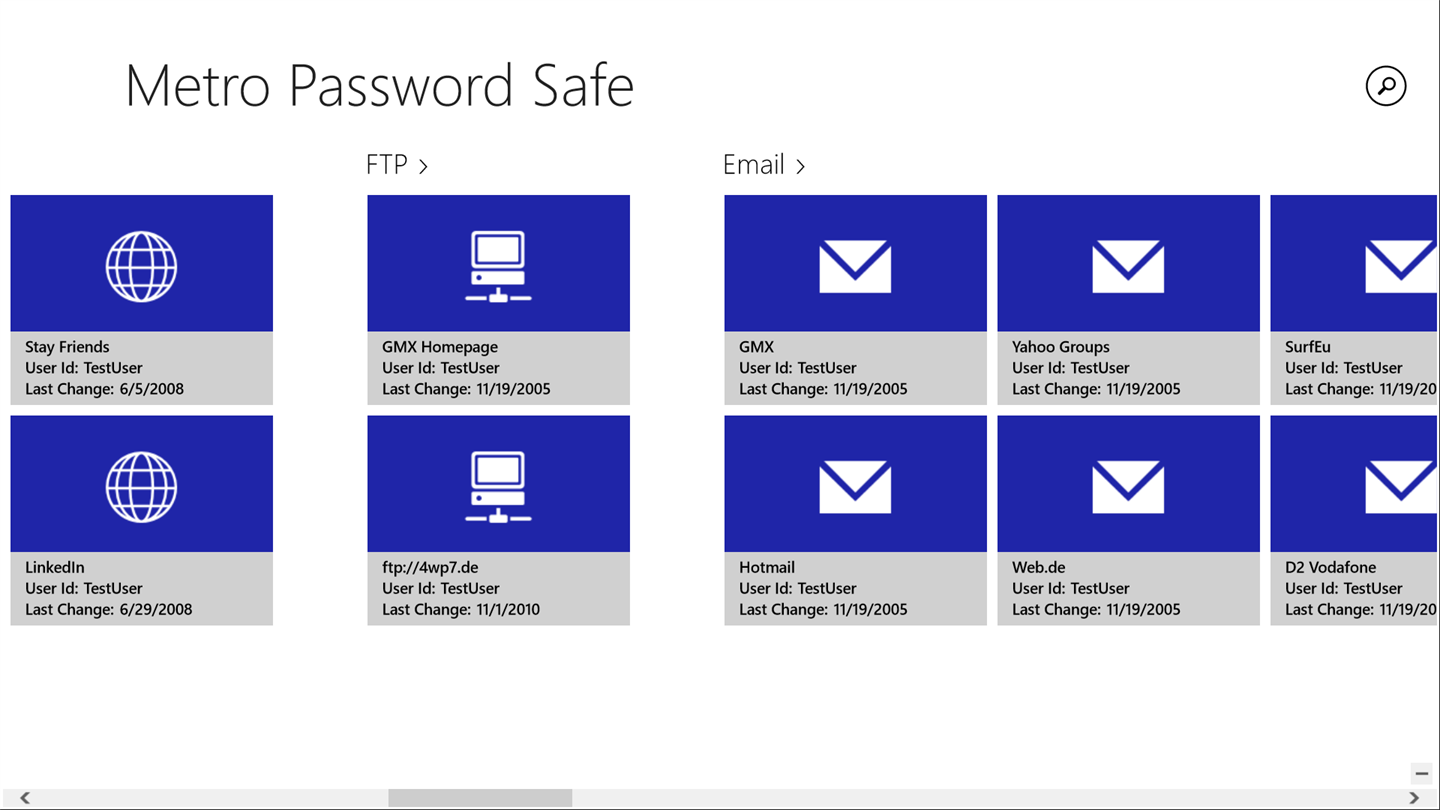Image resolution: width=1440 pixels, height=810 pixels.
Task: Click the globe icon above Stay Friends
Action: [141, 266]
